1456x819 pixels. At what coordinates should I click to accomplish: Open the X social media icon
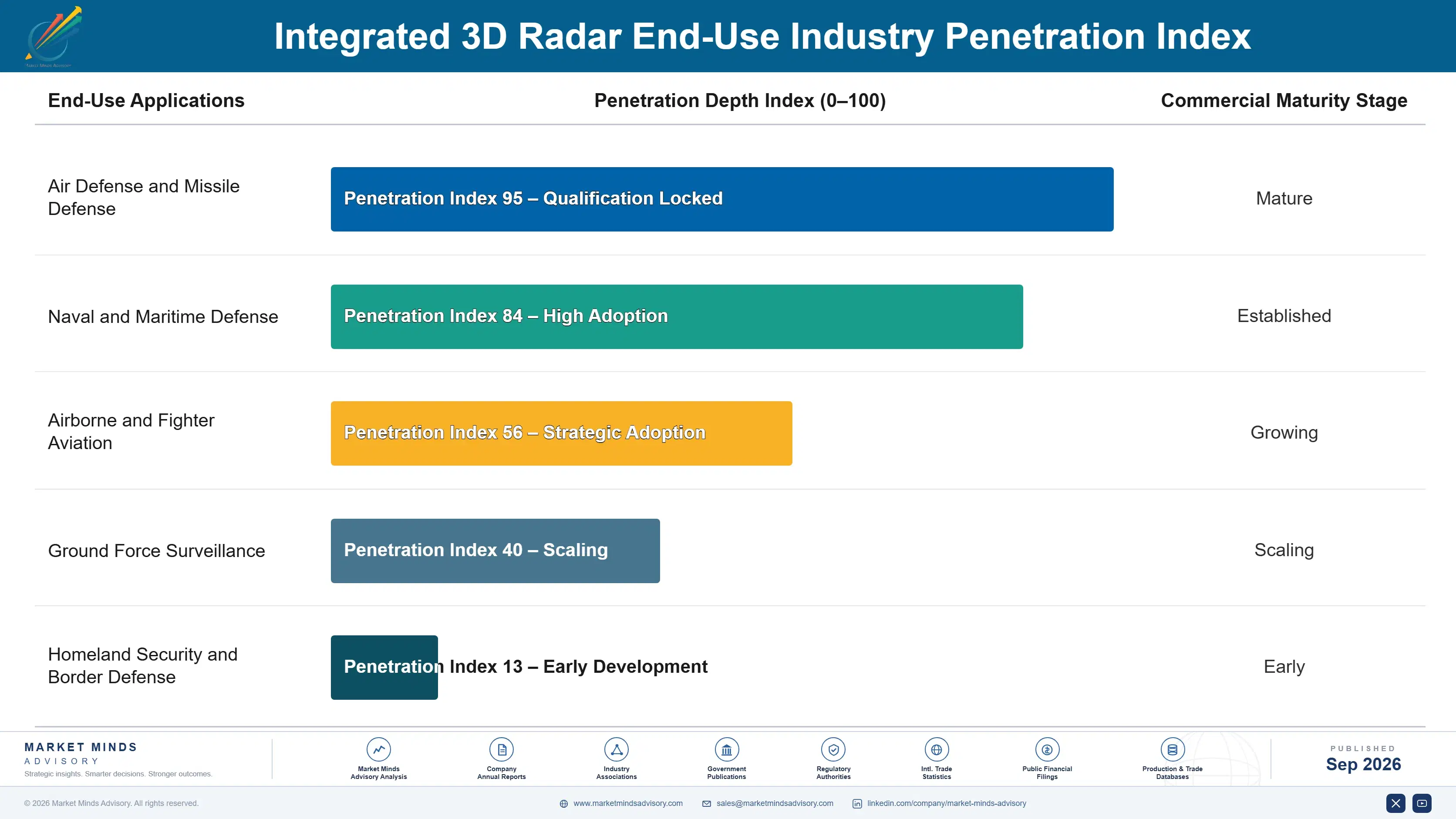[x=1395, y=803]
